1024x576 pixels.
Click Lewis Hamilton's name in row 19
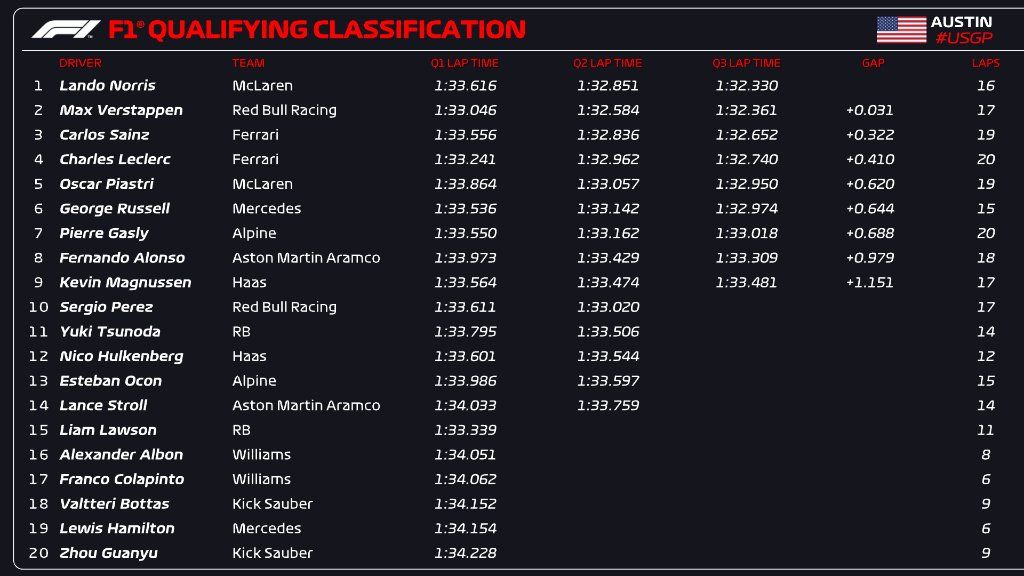point(116,528)
